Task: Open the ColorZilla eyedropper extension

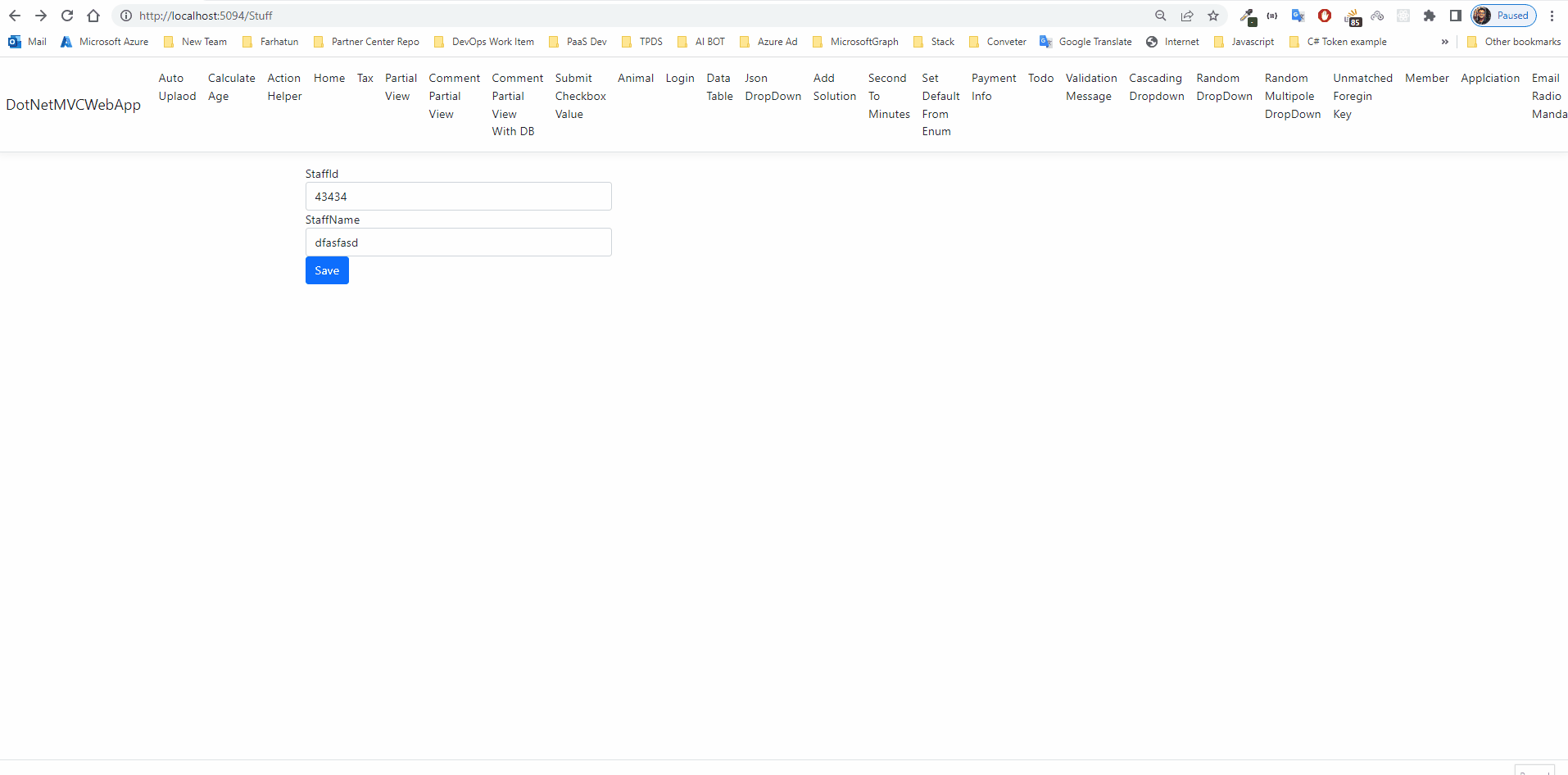Action: click(1247, 16)
